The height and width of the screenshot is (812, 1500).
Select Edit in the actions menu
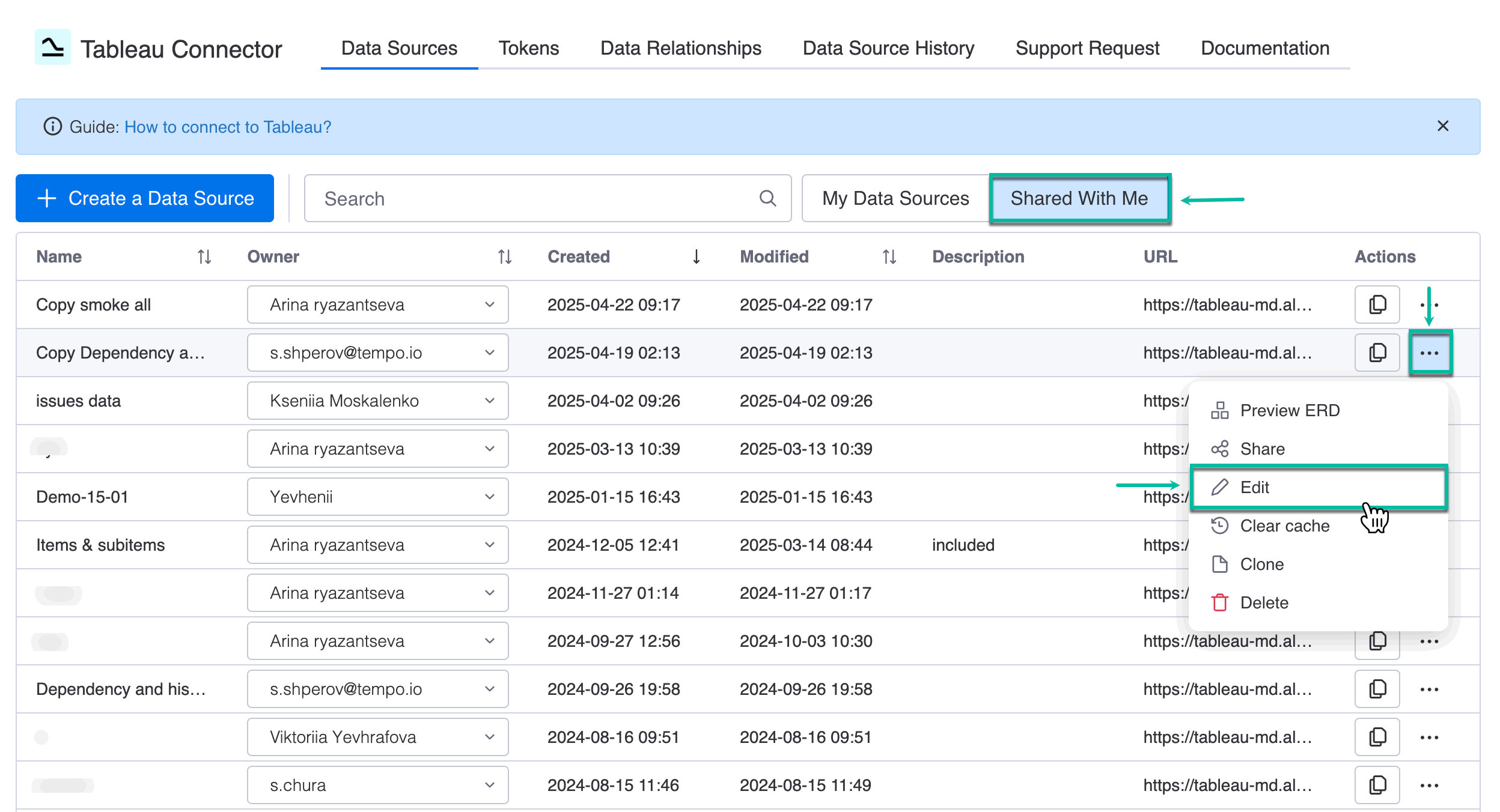[x=1256, y=488]
